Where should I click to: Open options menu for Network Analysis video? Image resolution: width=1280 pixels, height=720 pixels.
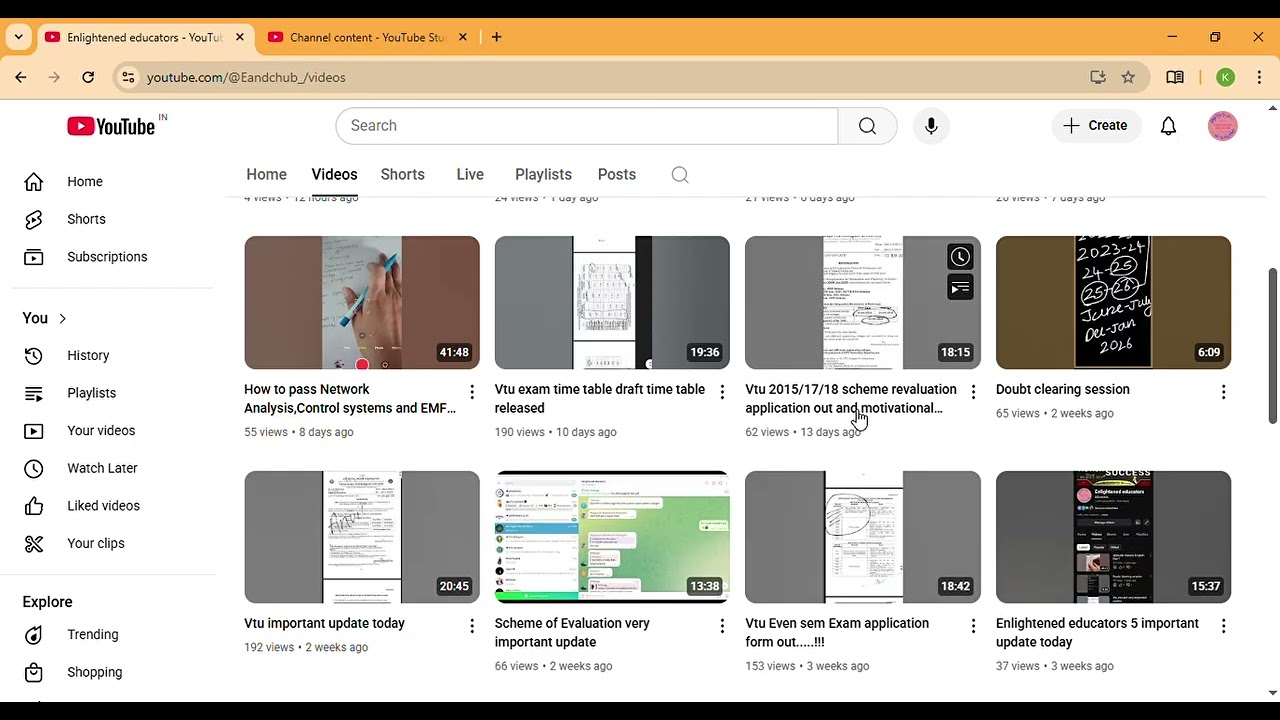[x=472, y=392]
